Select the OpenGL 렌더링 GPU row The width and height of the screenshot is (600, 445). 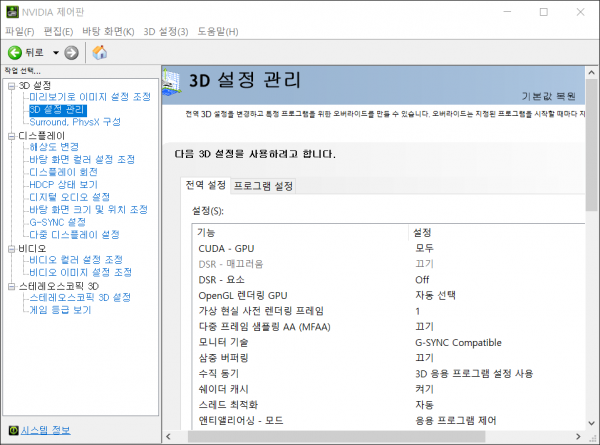click(x=388, y=296)
